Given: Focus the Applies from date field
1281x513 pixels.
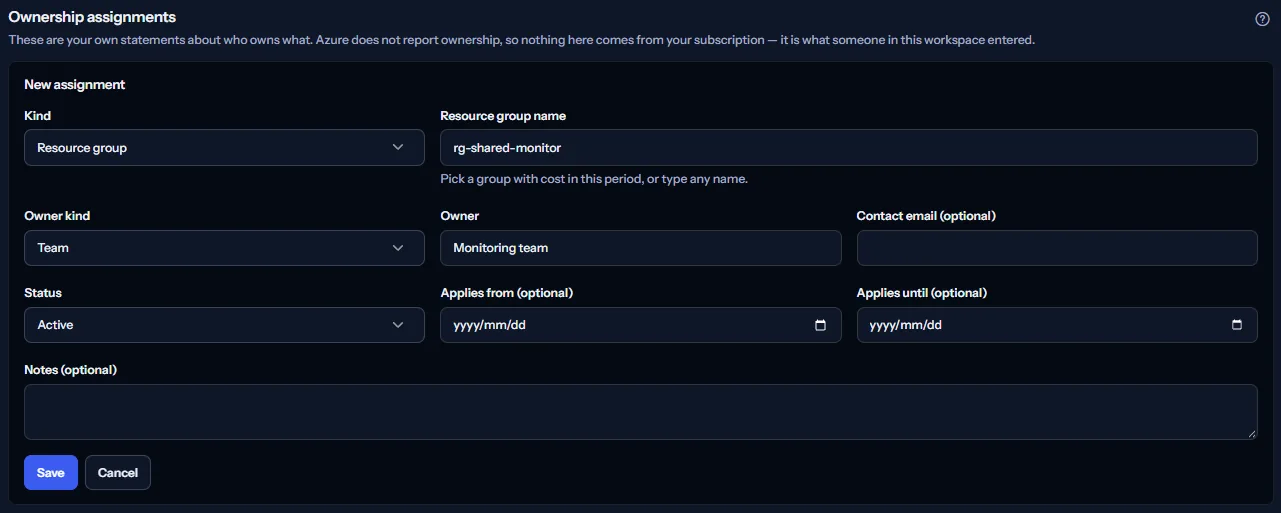Looking at the screenshot, I should pos(641,325).
